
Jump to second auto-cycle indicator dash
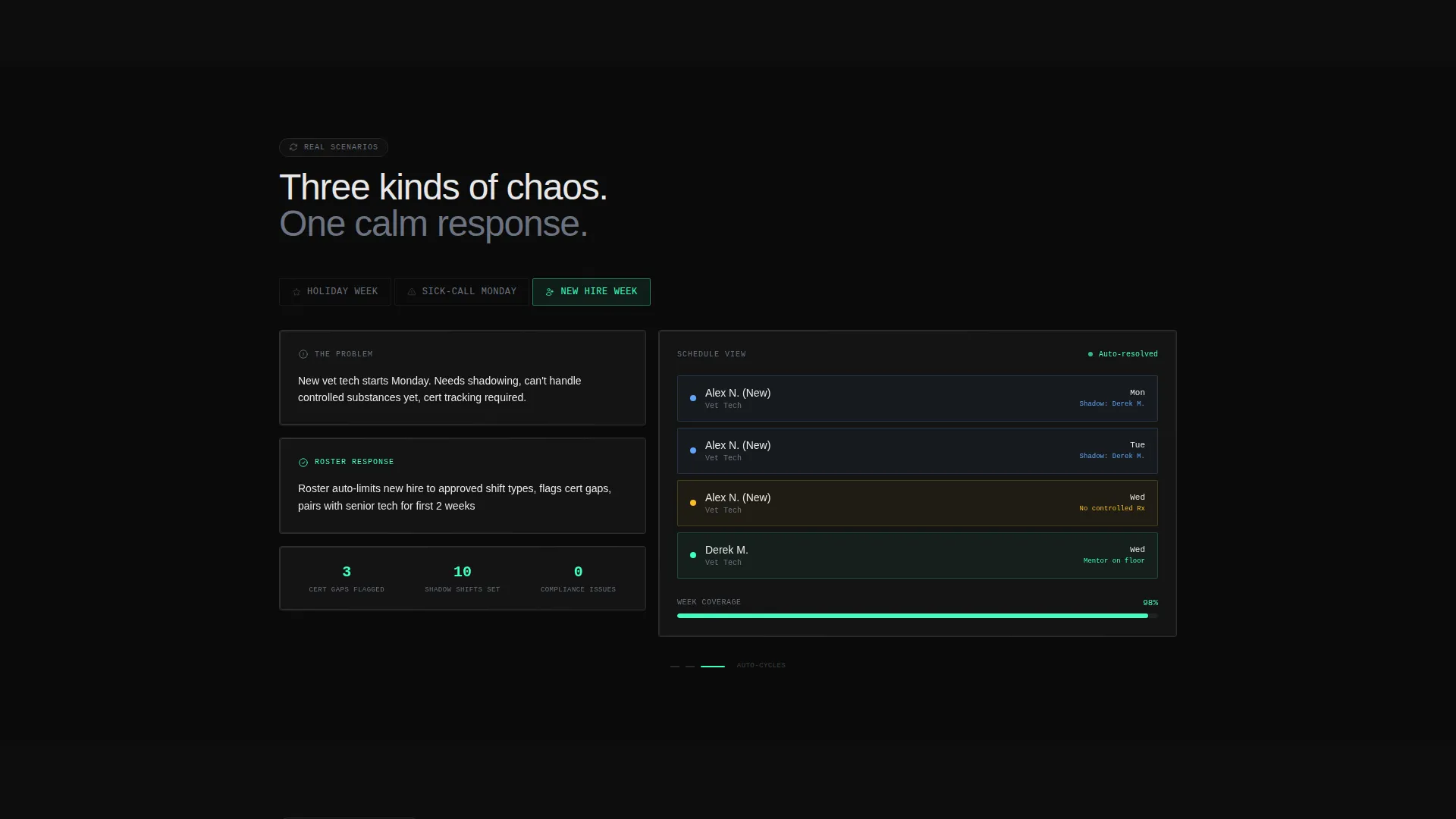(690, 666)
